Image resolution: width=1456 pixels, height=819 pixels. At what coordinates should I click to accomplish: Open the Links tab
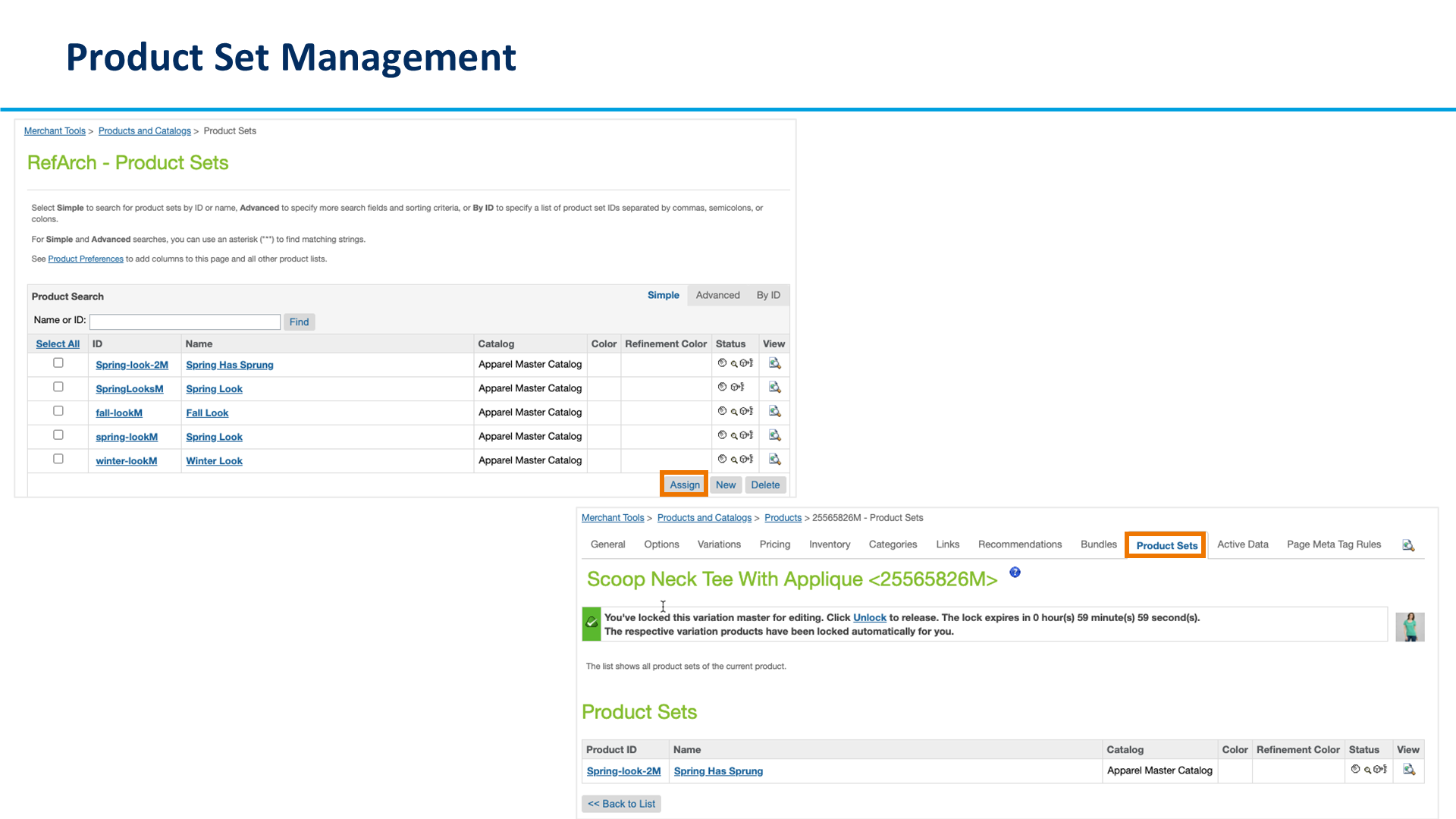click(947, 544)
